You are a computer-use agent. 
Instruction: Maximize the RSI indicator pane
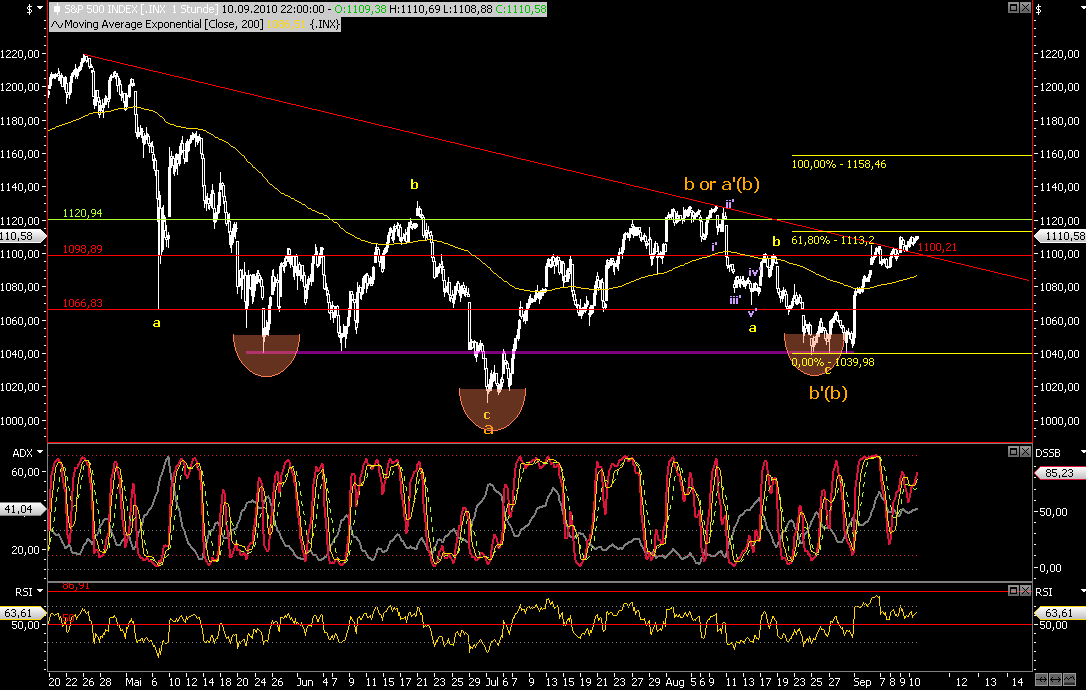[x=1013, y=590]
